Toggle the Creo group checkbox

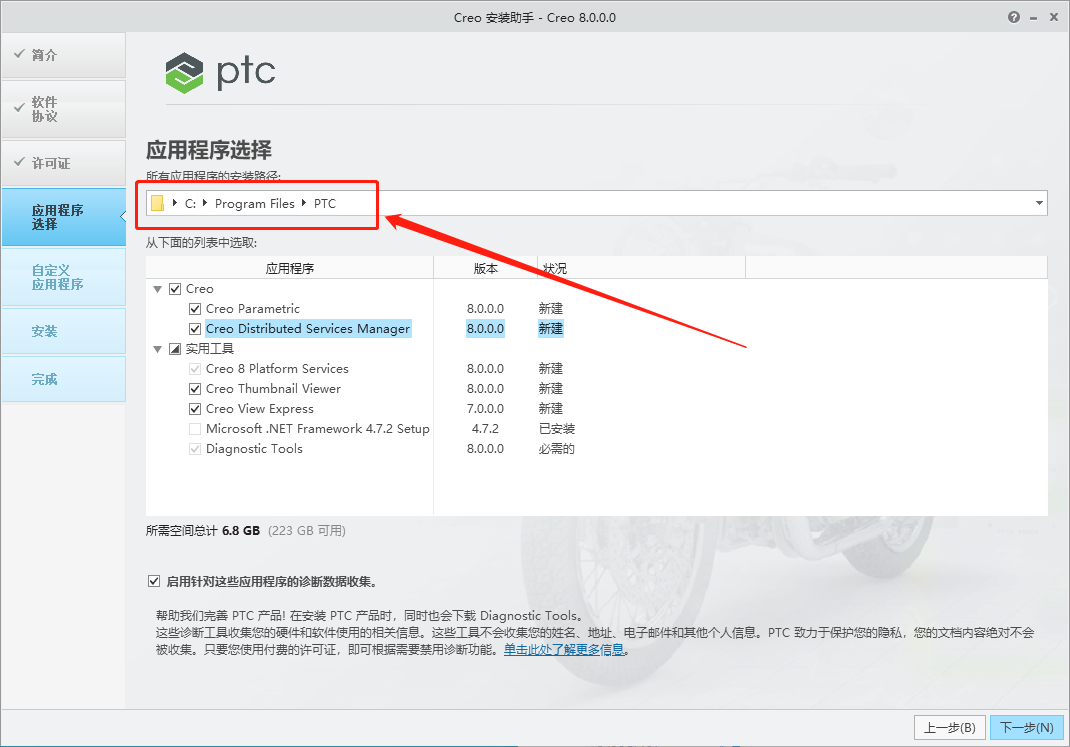click(175, 289)
